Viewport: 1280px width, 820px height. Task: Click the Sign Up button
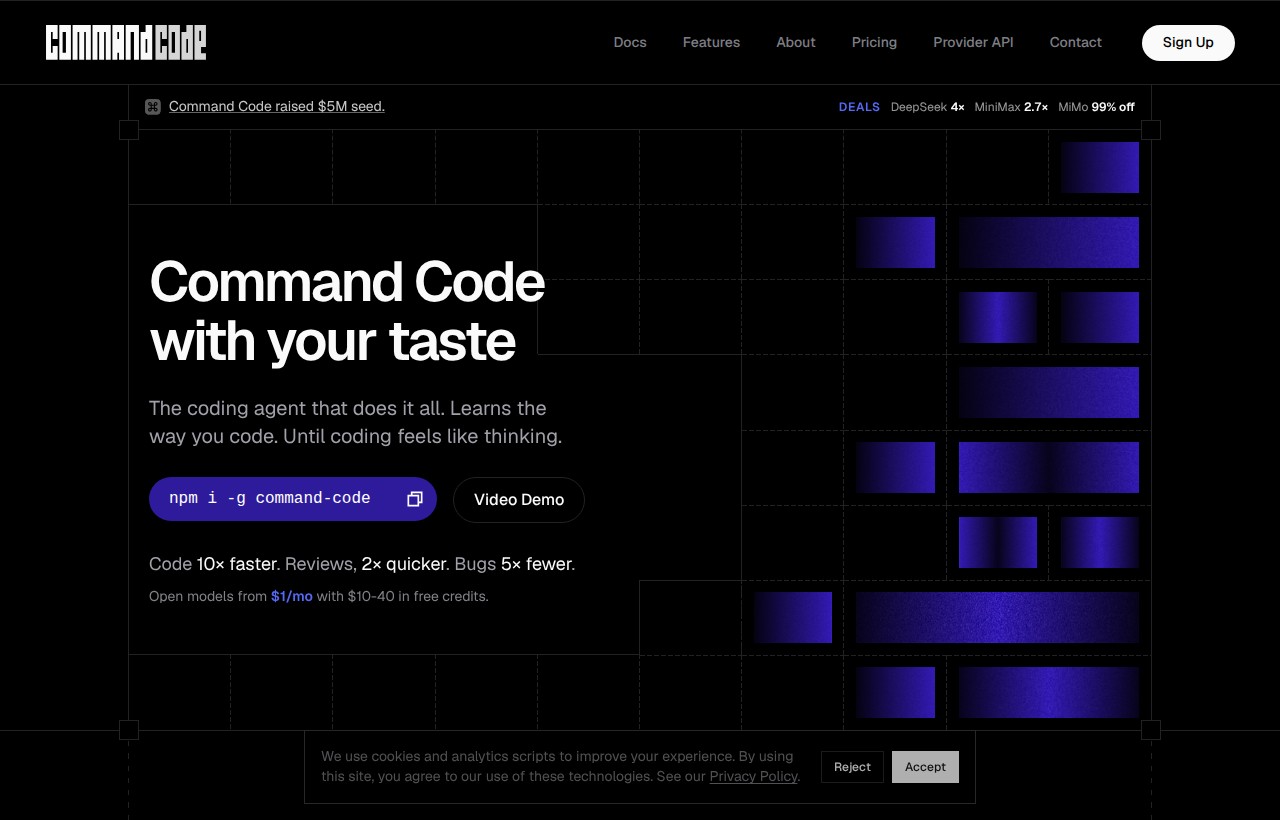[x=1188, y=43]
